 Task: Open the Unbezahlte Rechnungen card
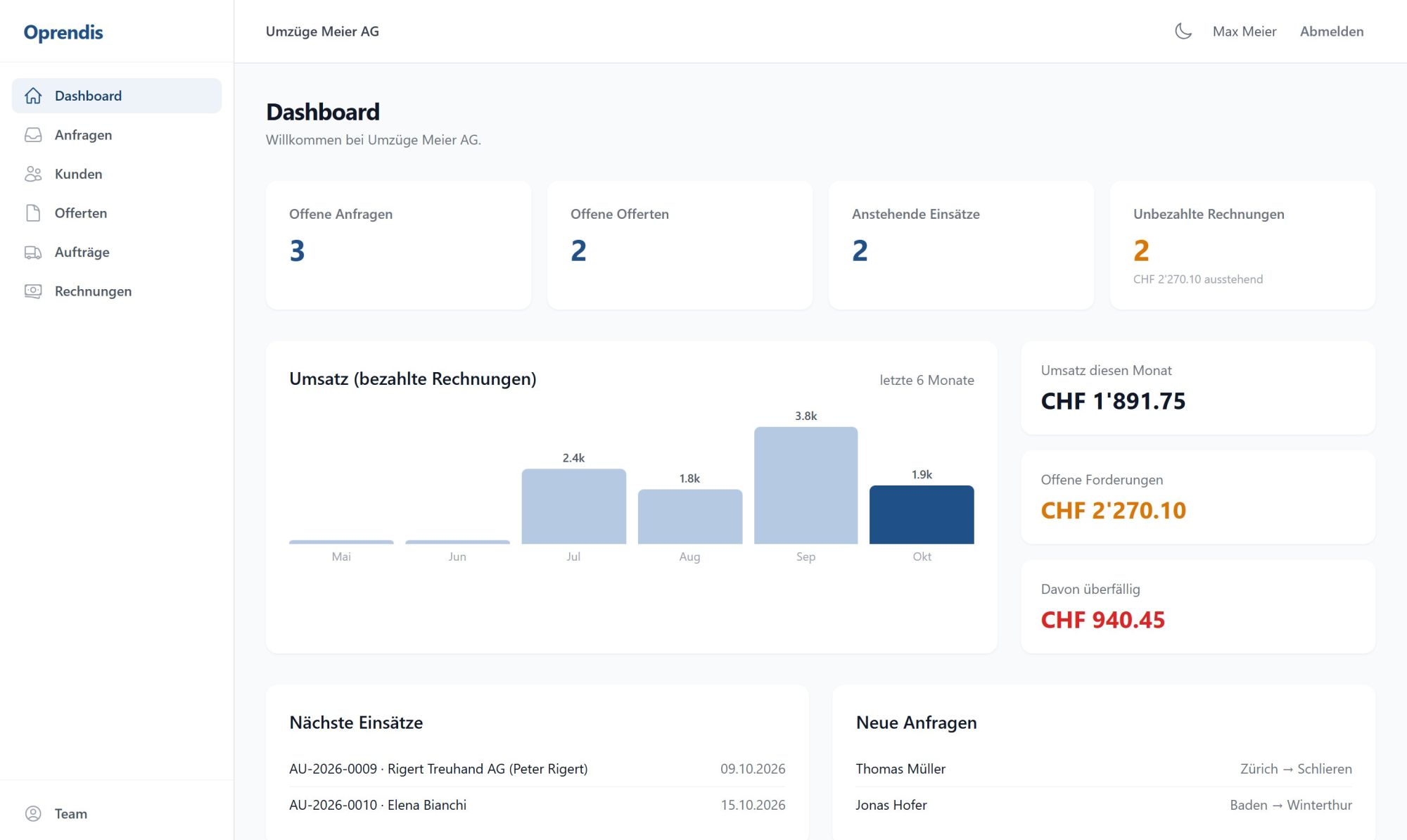(1242, 245)
